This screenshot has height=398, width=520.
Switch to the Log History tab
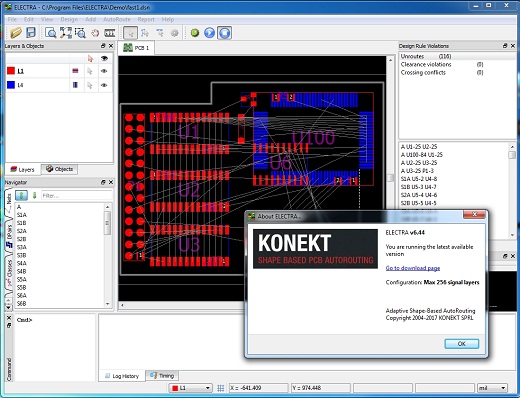coord(122,376)
